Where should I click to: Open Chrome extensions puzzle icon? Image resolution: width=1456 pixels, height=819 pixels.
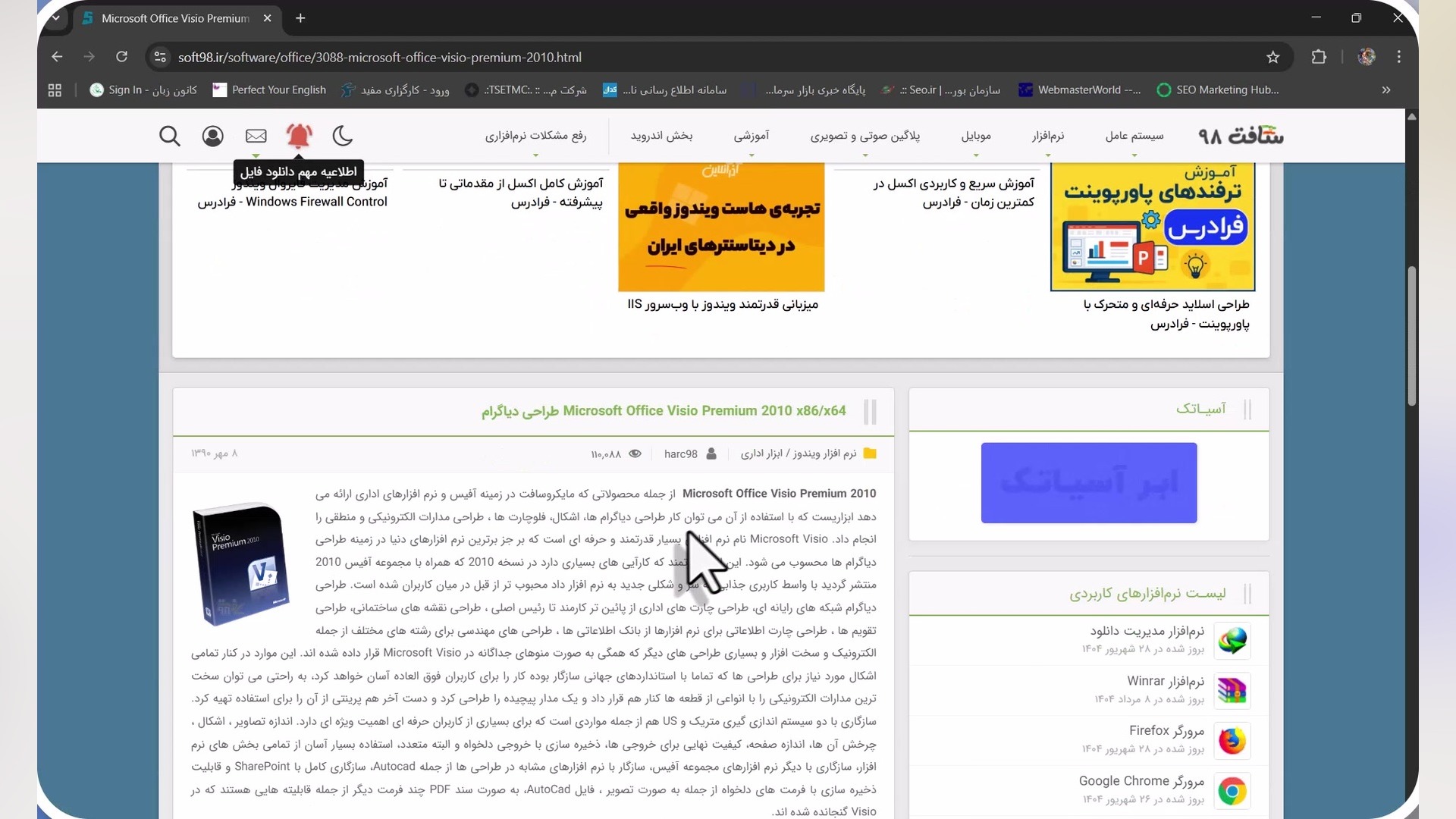[1319, 58]
